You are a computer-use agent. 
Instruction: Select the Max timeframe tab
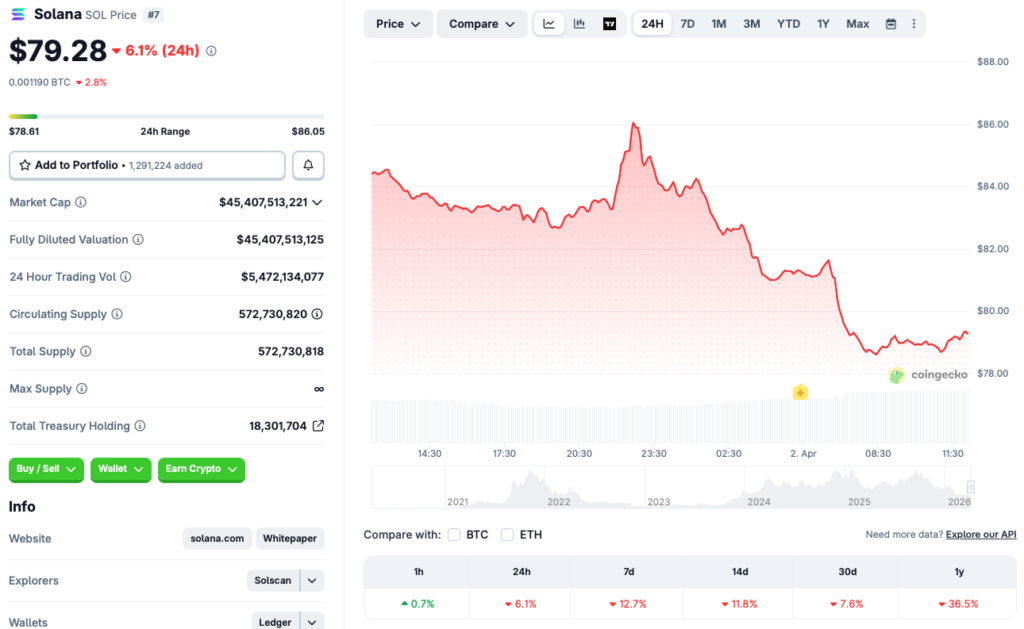click(x=857, y=22)
